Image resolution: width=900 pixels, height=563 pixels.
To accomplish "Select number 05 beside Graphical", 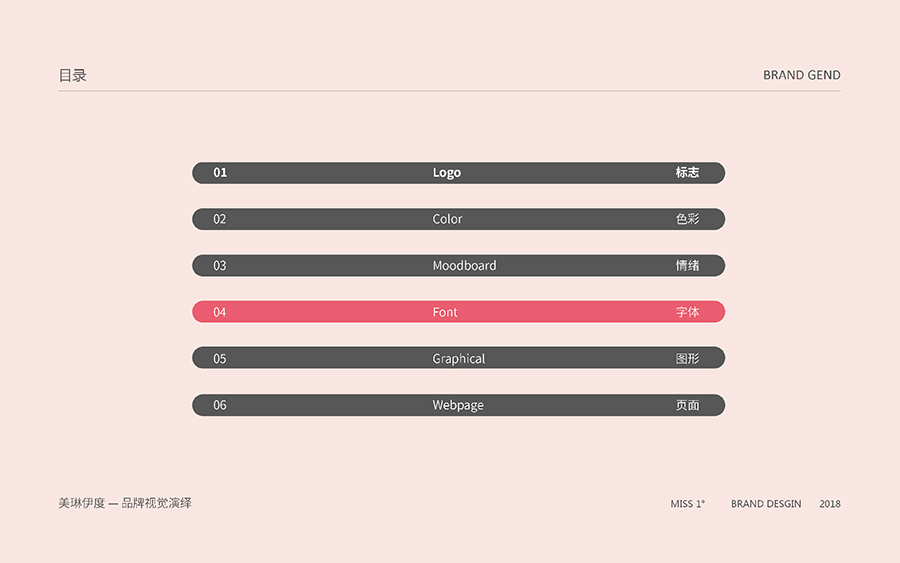I will coord(220,359).
